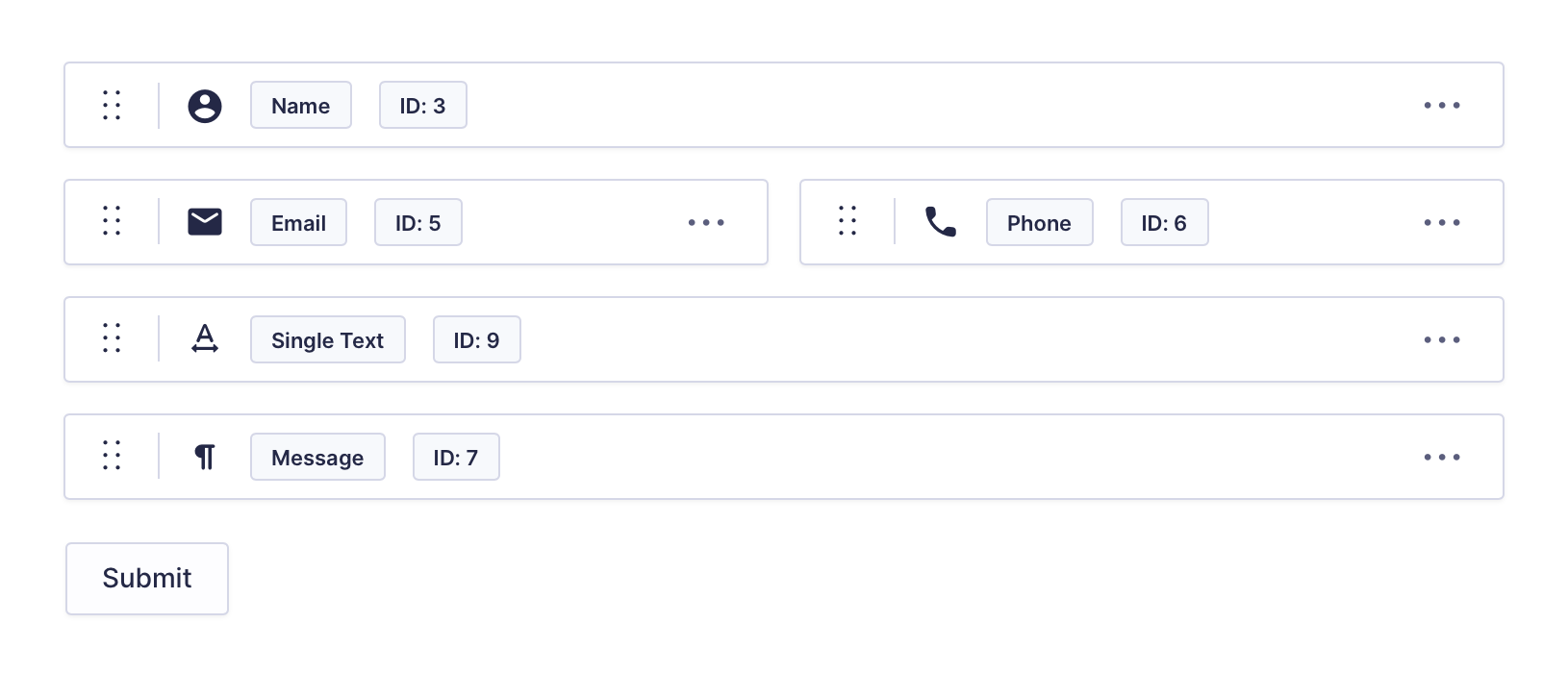Grab the Phone row drag handle
Image resolution: width=1568 pixels, height=673 pixels.
847,222
